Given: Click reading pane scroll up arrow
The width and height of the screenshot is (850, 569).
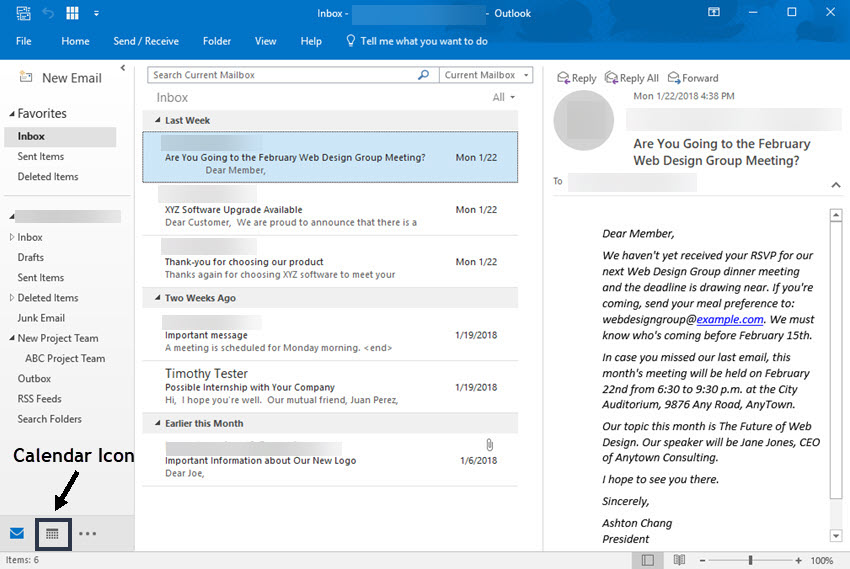Looking at the screenshot, I should coord(836,215).
